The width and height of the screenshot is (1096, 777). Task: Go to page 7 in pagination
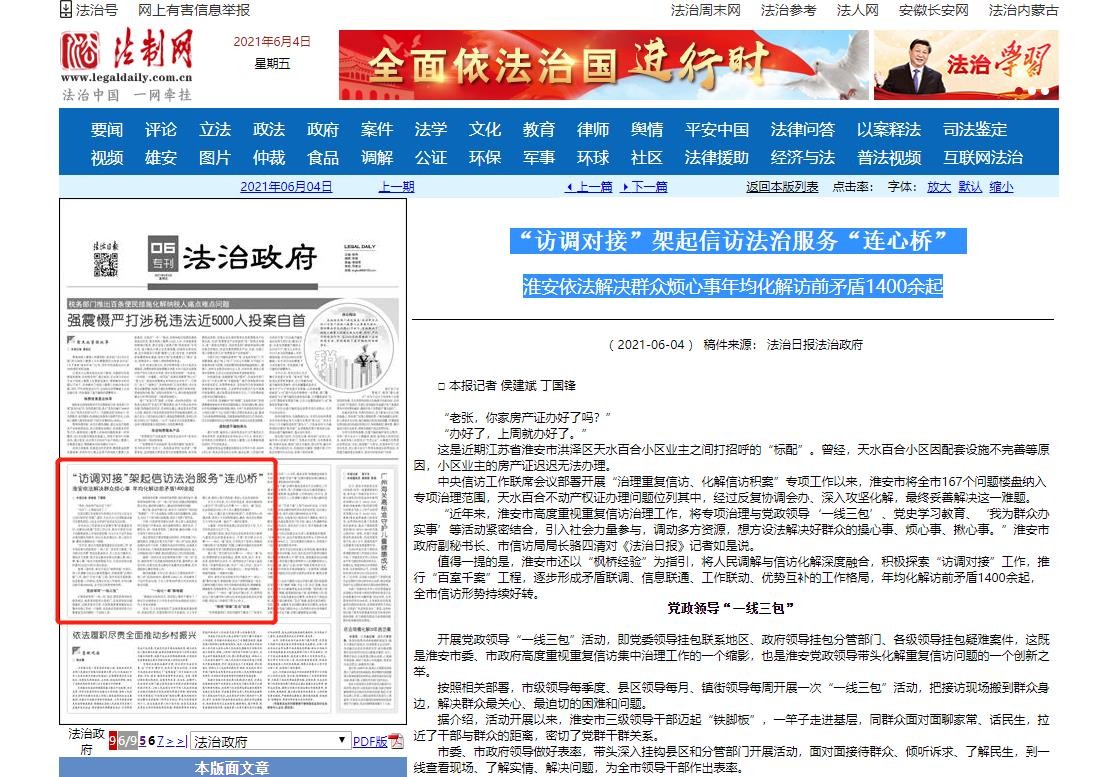click(x=160, y=741)
